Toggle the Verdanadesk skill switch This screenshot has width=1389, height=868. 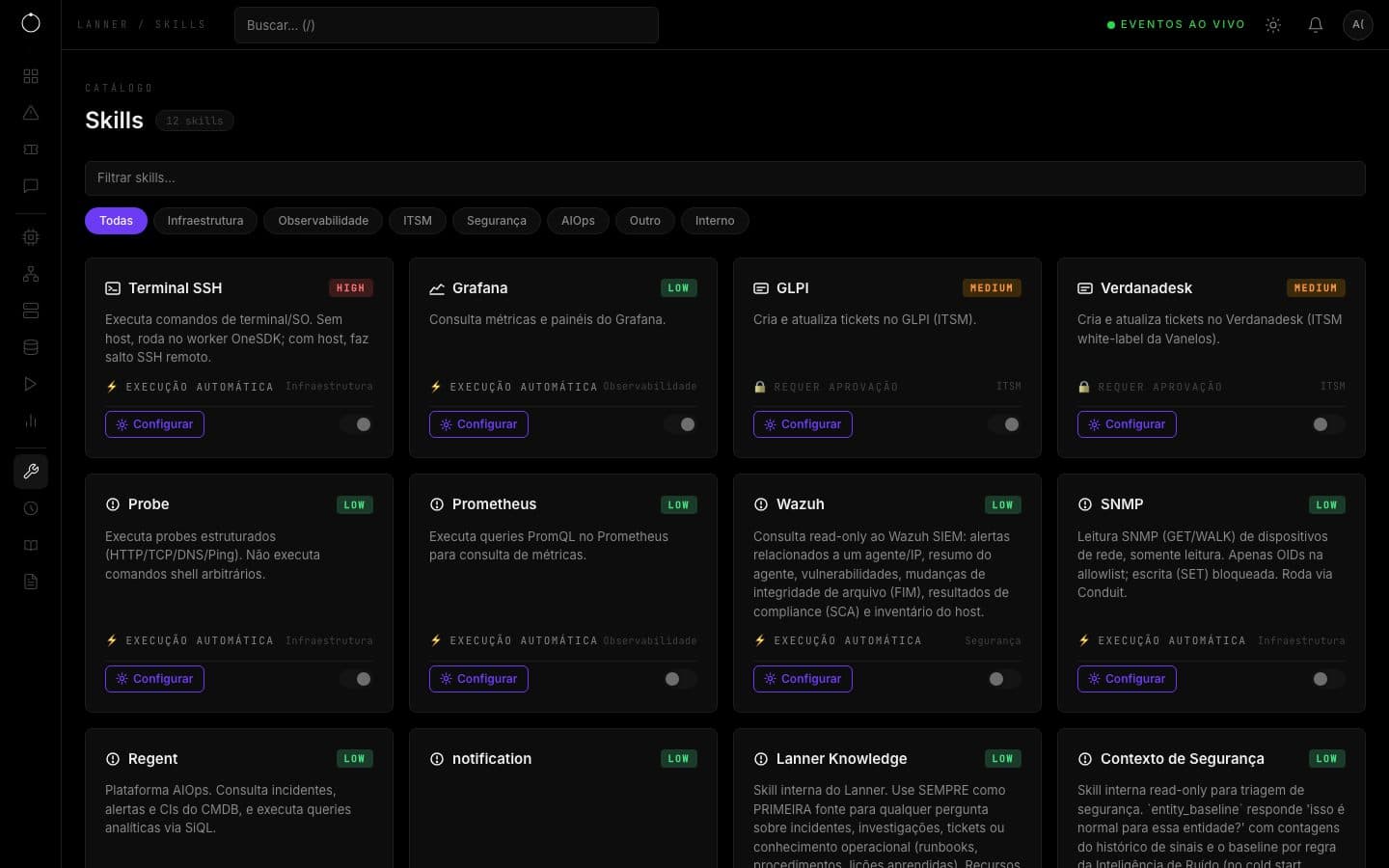click(1328, 424)
